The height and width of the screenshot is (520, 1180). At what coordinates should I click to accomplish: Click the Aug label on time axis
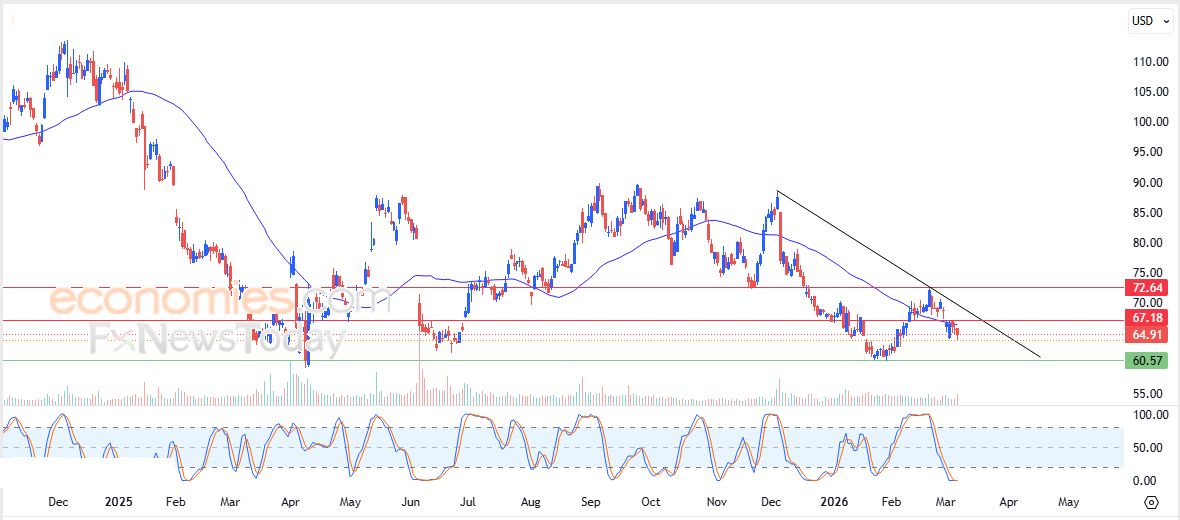coord(531,501)
